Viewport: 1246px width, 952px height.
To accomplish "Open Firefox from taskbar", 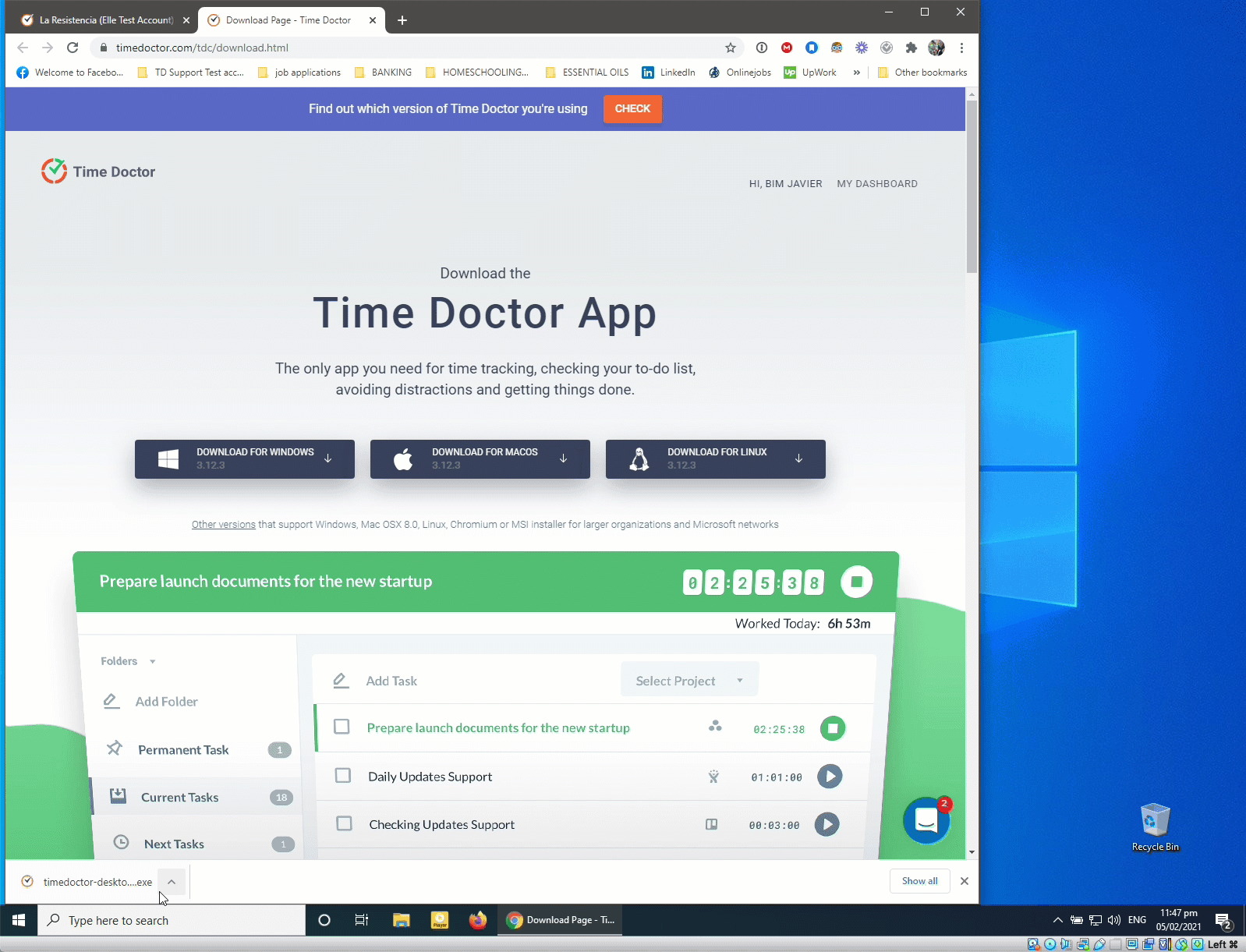I will (477, 920).
